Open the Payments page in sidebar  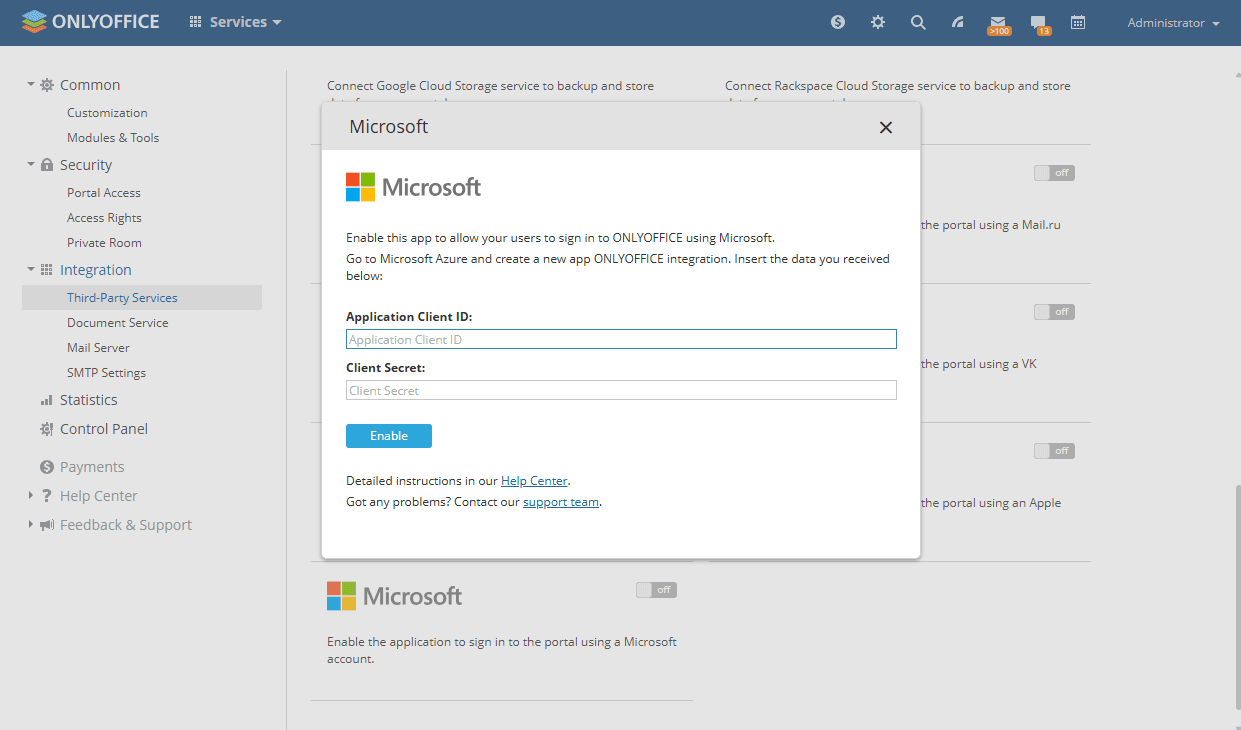click(x=92, y=467)
